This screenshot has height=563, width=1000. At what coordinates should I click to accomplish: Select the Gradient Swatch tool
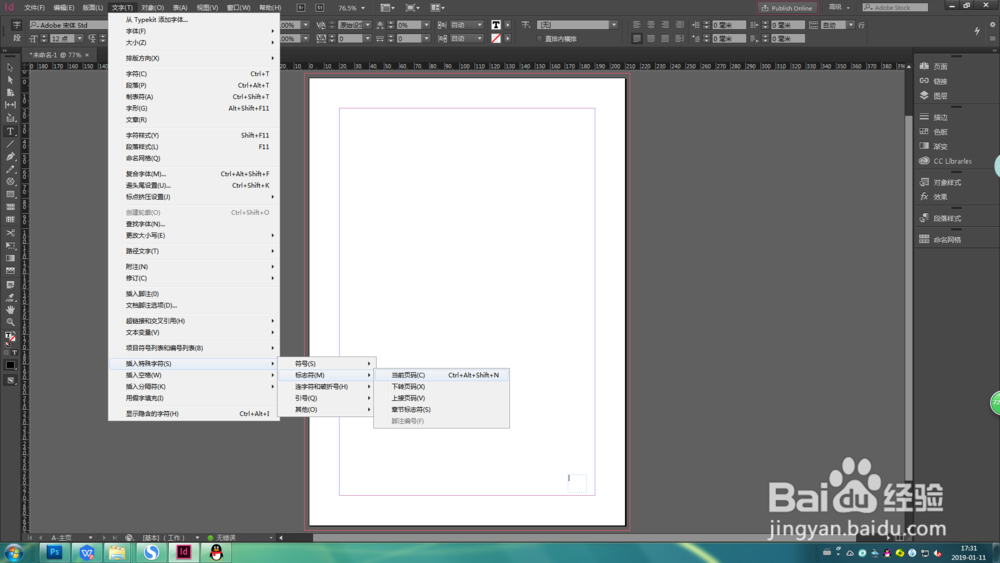pyautogui.click(x=10, y=259)
